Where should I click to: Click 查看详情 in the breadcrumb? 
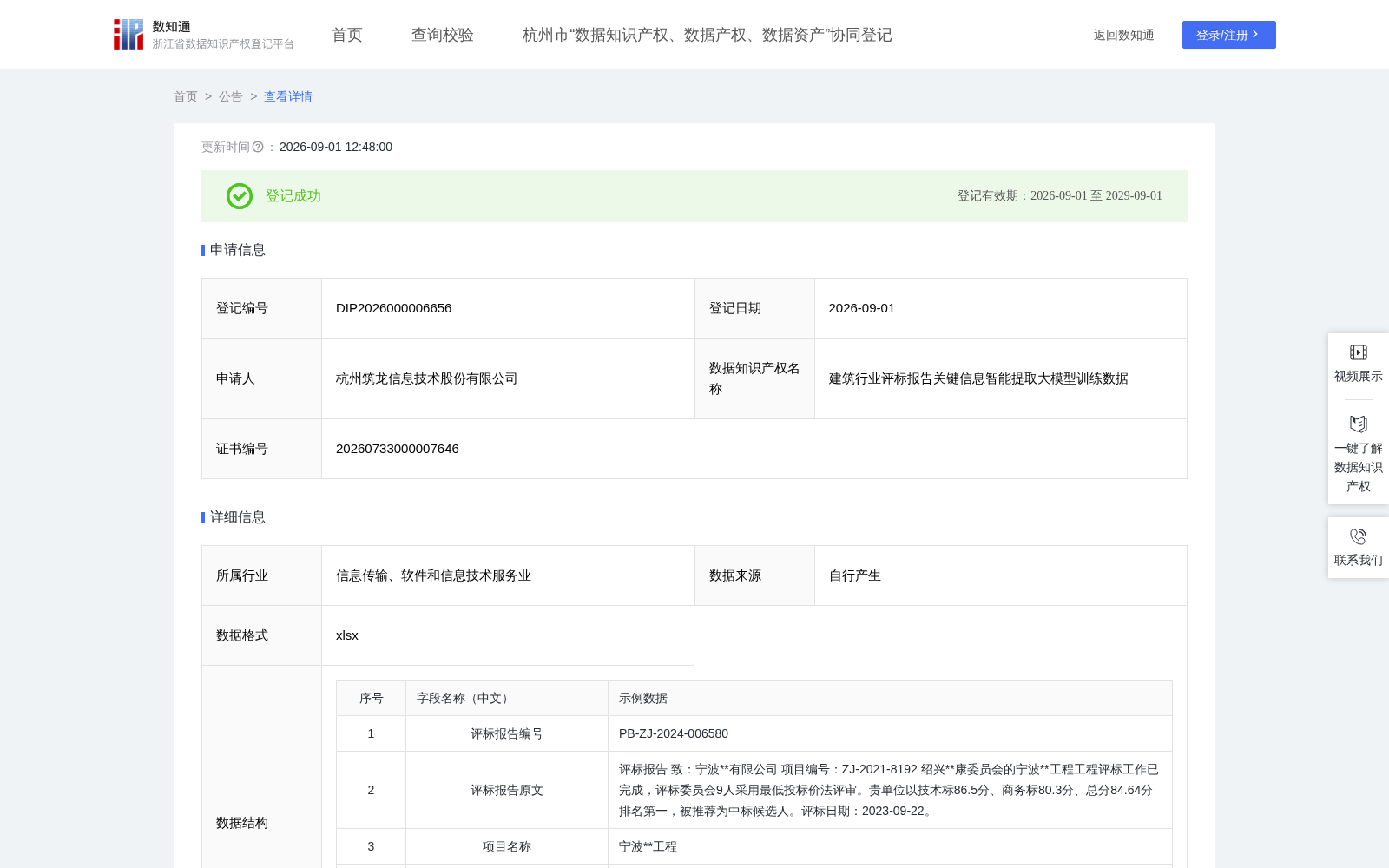[x=288, y=96]
